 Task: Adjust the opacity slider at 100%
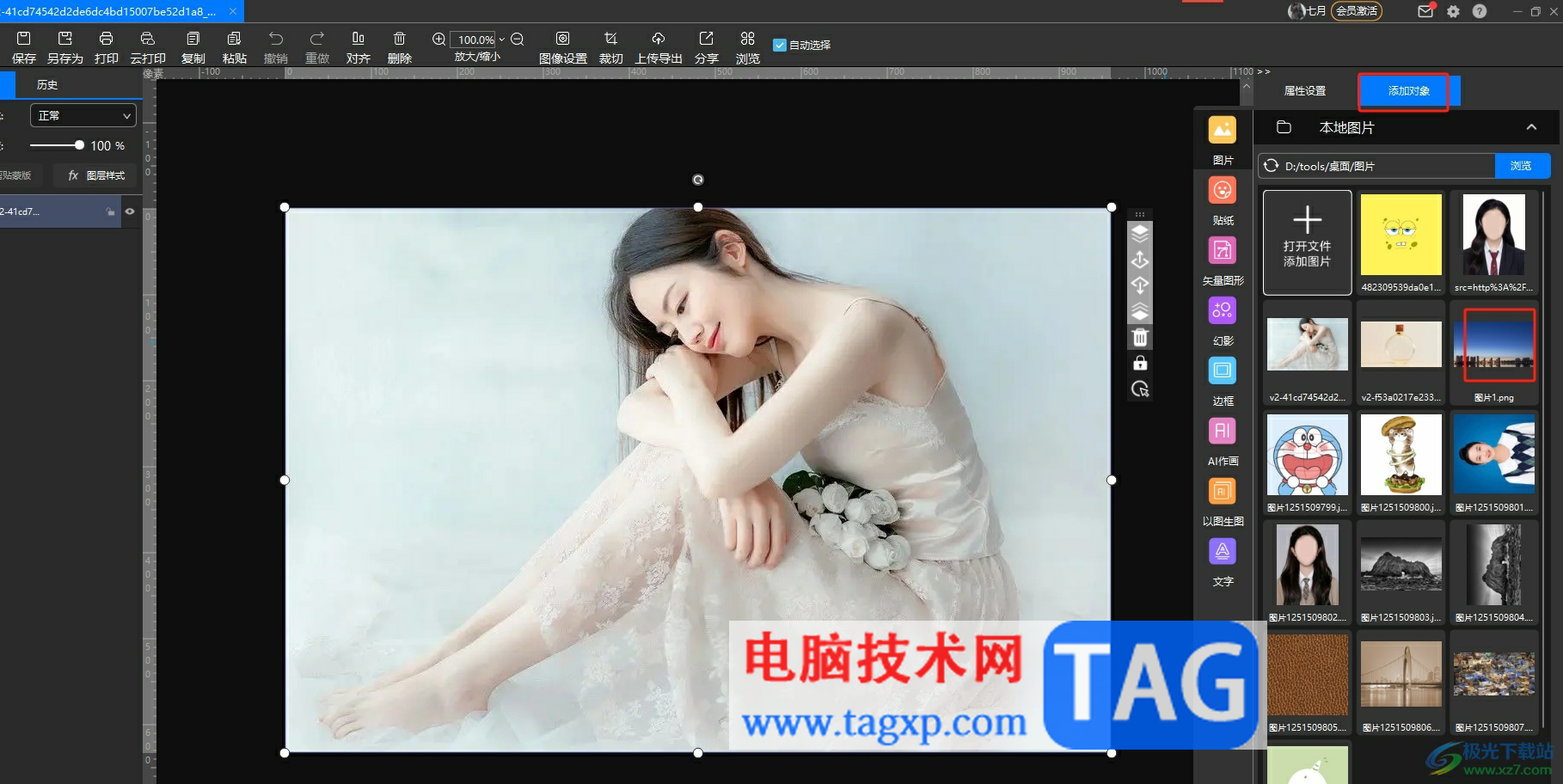[79, 145]
